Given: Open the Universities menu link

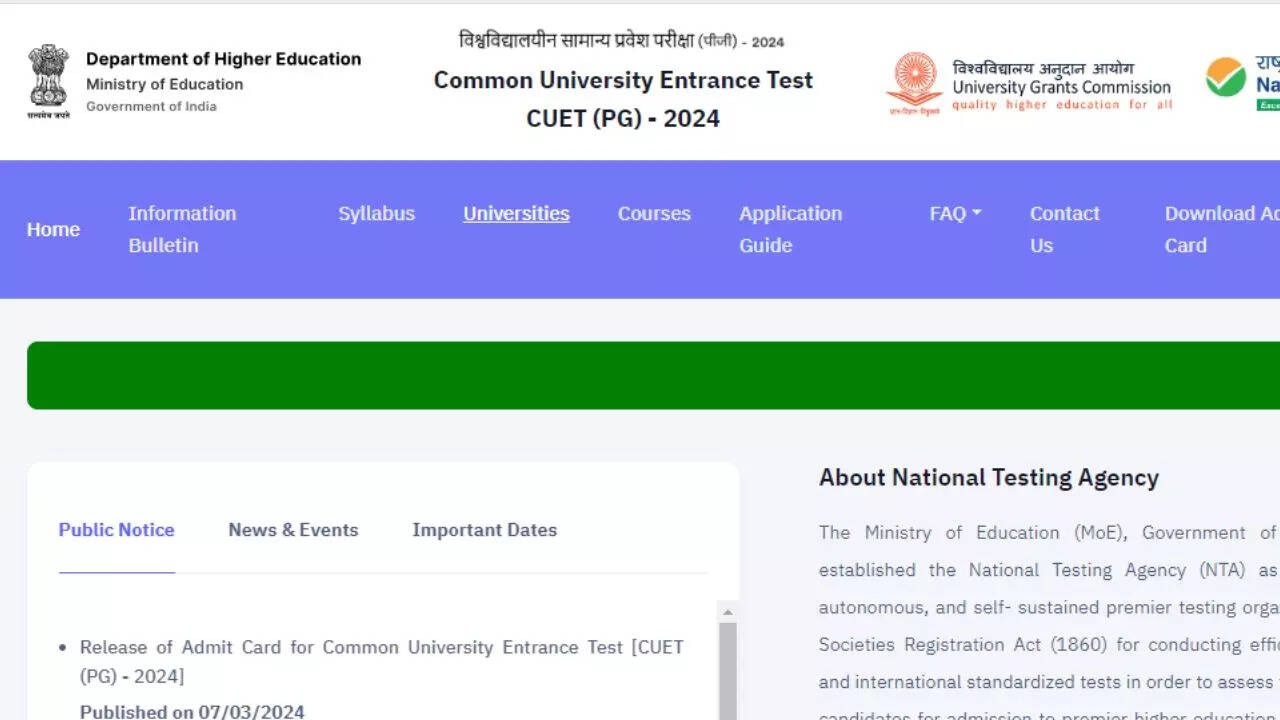Looking at the screenshot, I should pyautogui.click(x=516, y=213).
